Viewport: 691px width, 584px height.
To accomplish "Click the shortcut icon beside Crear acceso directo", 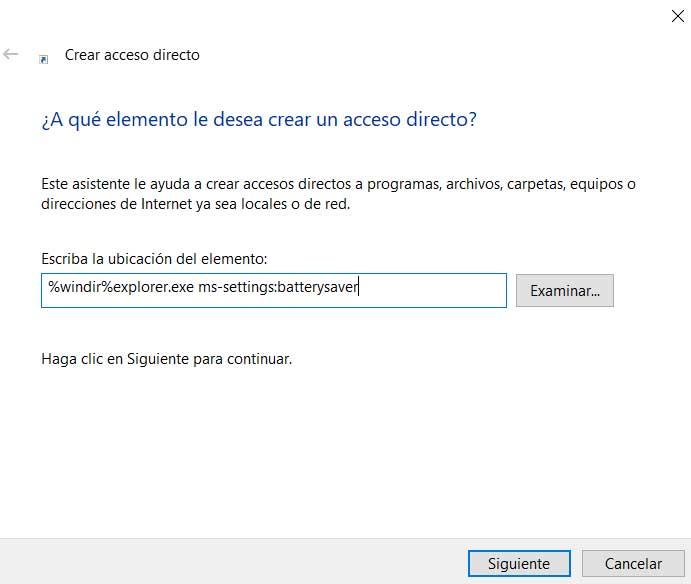I will [43, 59].
